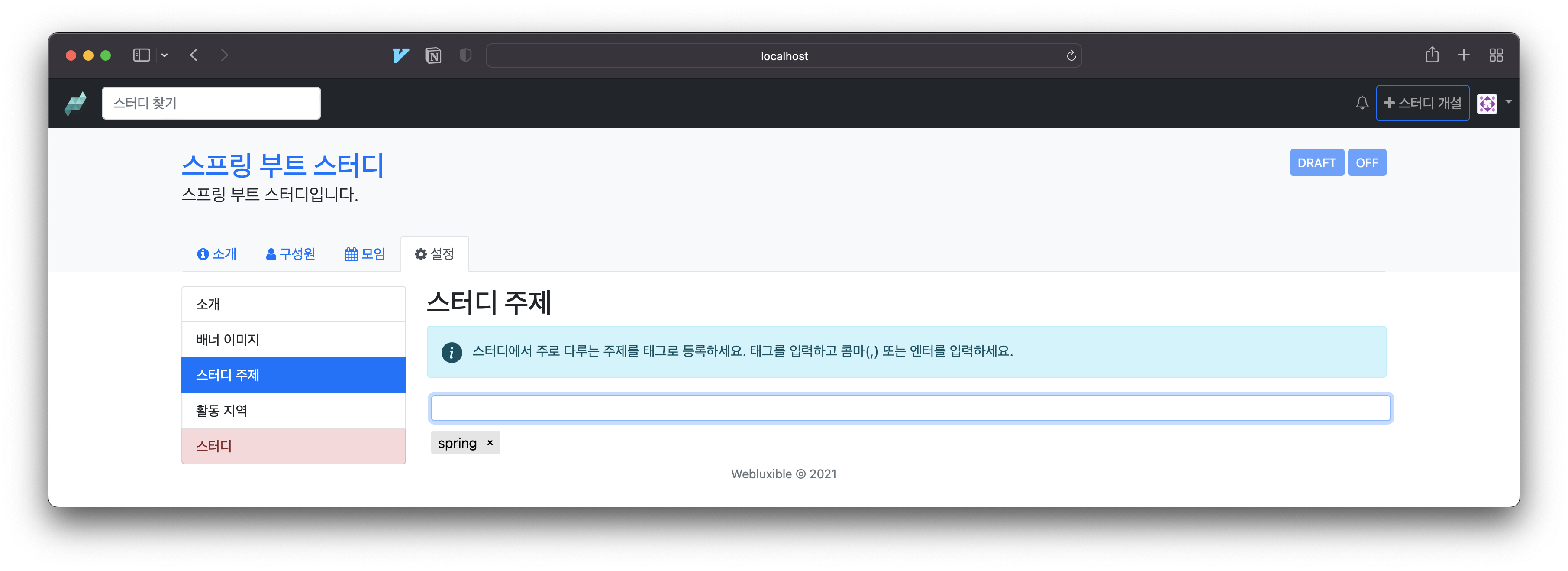Open the Notion extension icon
Image resolution: width=1568 pixels, height=571 pixels.
point(433,55)
